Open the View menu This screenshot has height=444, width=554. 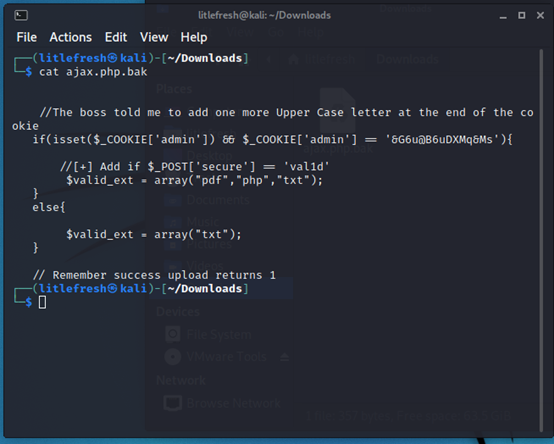coord(154,37)
